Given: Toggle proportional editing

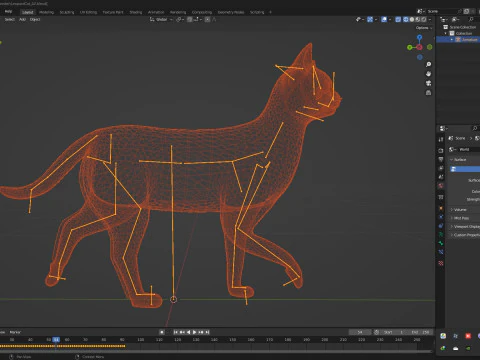Looking at the screenshot, I should (207, 20).
